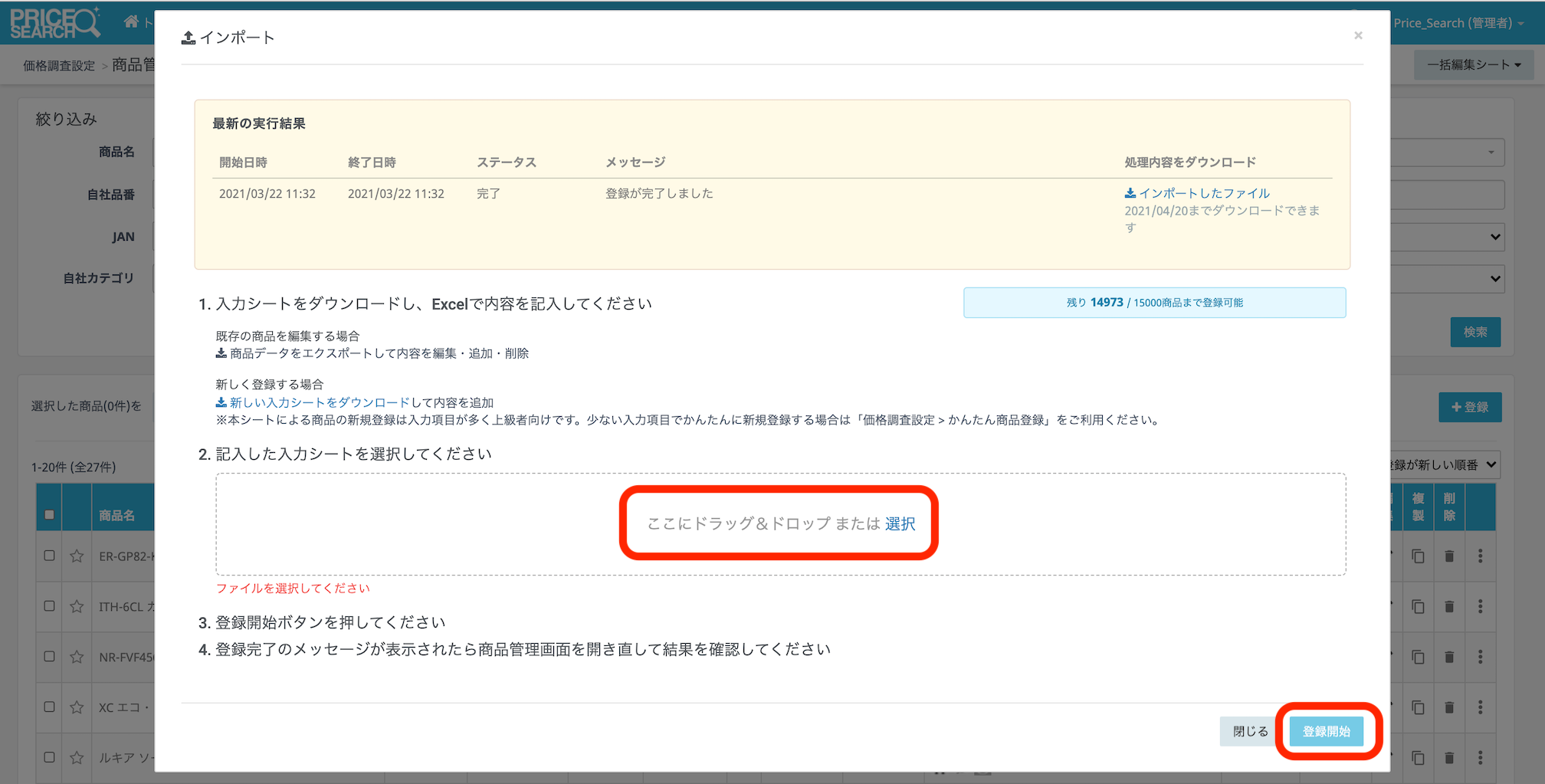Click the star icon for NR-FVF45 row
This screenshot has height=784, width=1545.
pos(77,657)
